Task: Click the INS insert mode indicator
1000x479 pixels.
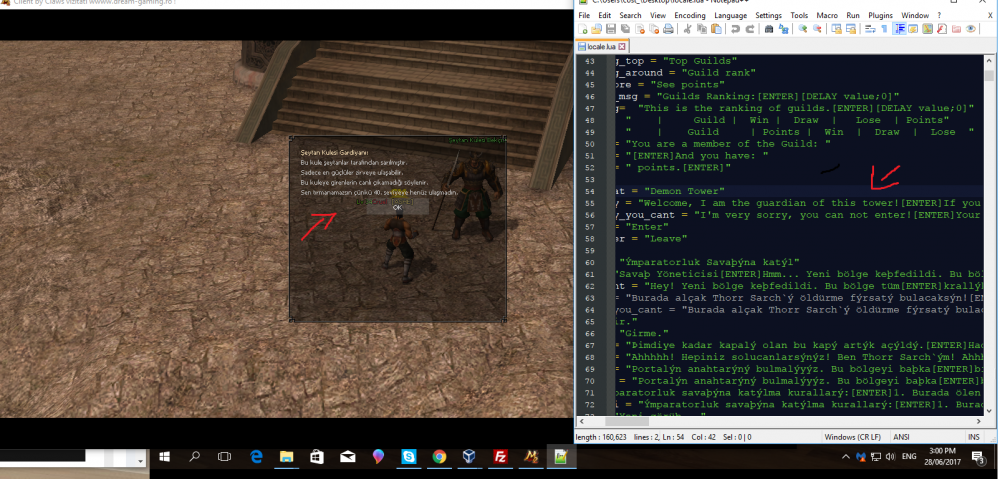Action: pyautogui.click(x=974, y=437)
